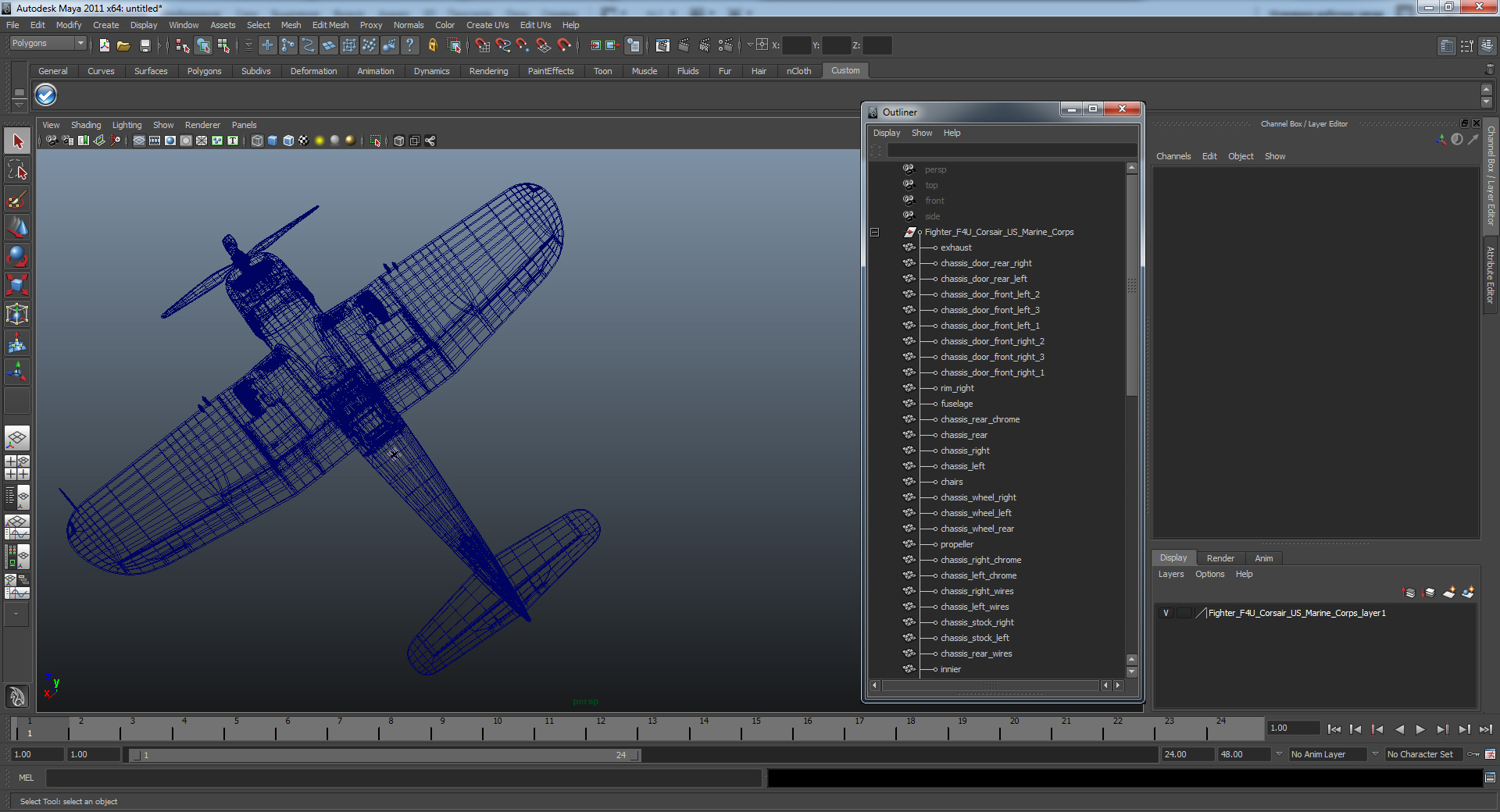Toggle textured display checker sphere icon
The image size is (1500, 812).
point(304,141)
